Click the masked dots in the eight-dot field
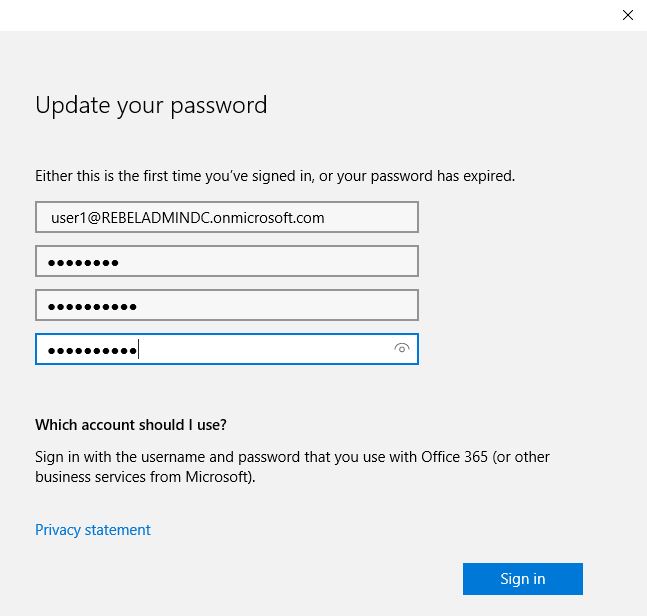 click(83, 262)
